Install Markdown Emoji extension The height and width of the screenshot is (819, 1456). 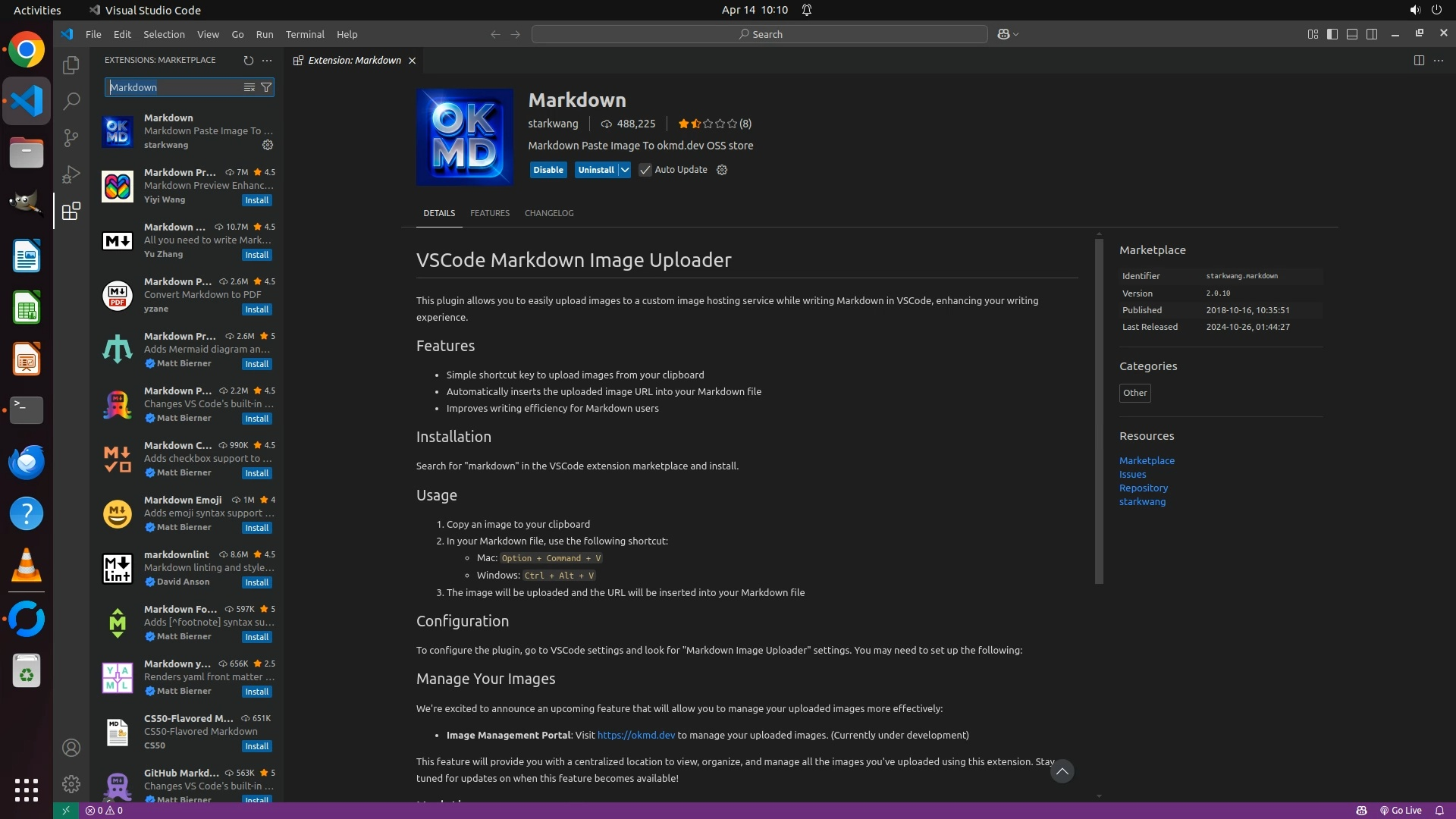[x=256, y=528]
